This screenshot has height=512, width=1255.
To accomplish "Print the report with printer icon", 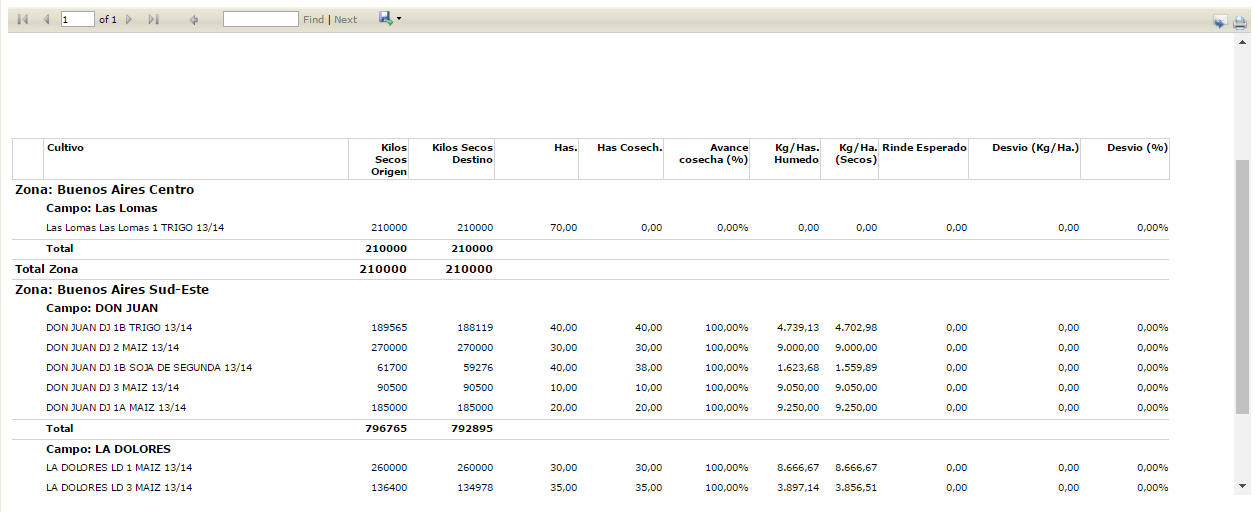I will [1240, 23].
